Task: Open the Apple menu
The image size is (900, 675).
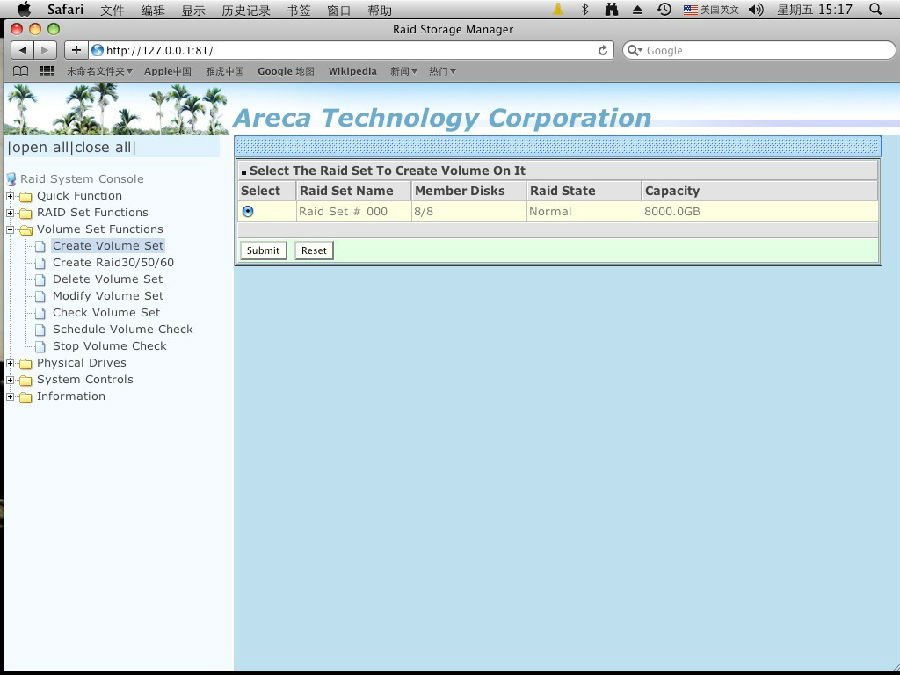Action: (24, 9)
